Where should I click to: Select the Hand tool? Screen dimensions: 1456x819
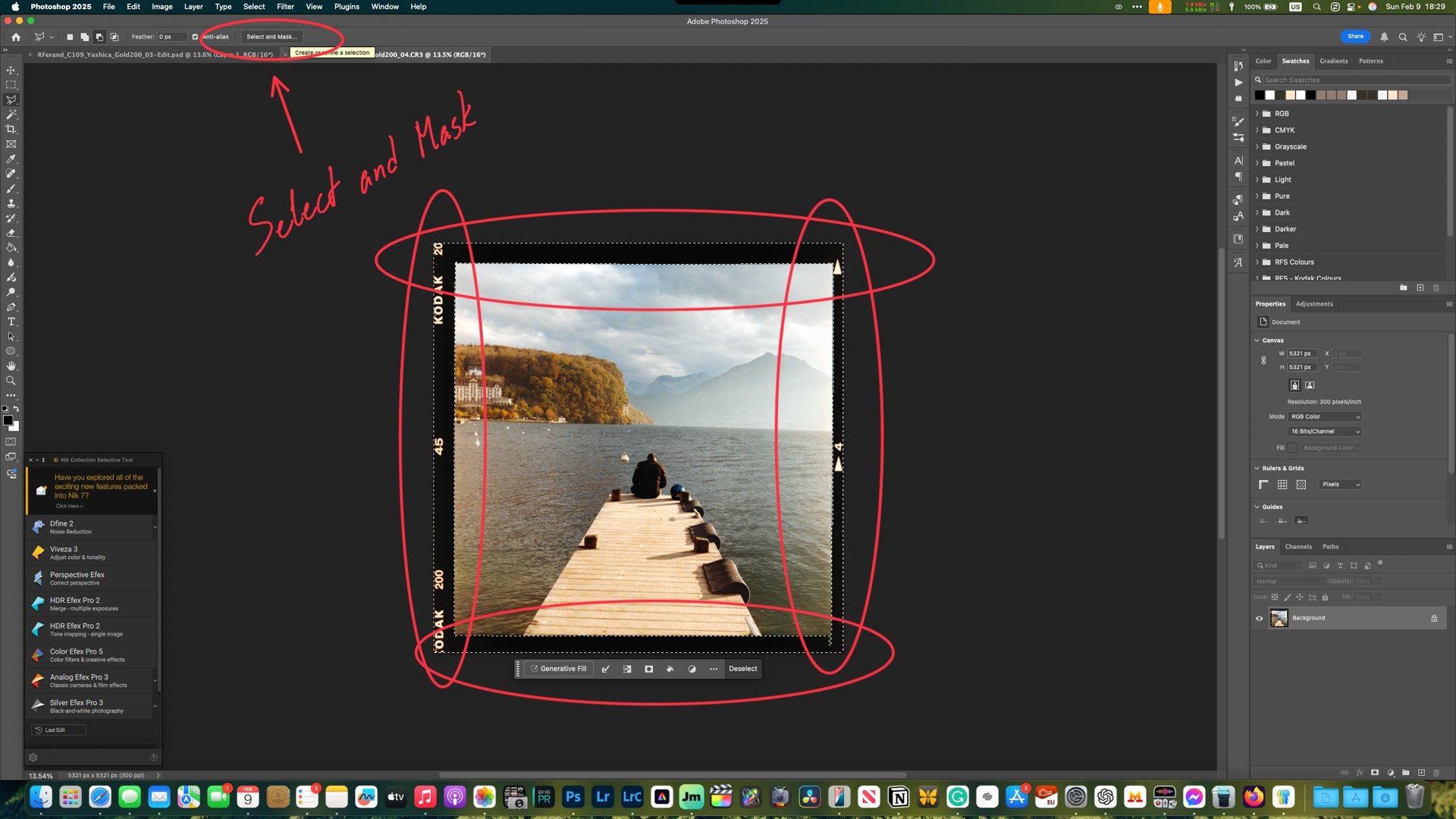[x=11, y=366]
